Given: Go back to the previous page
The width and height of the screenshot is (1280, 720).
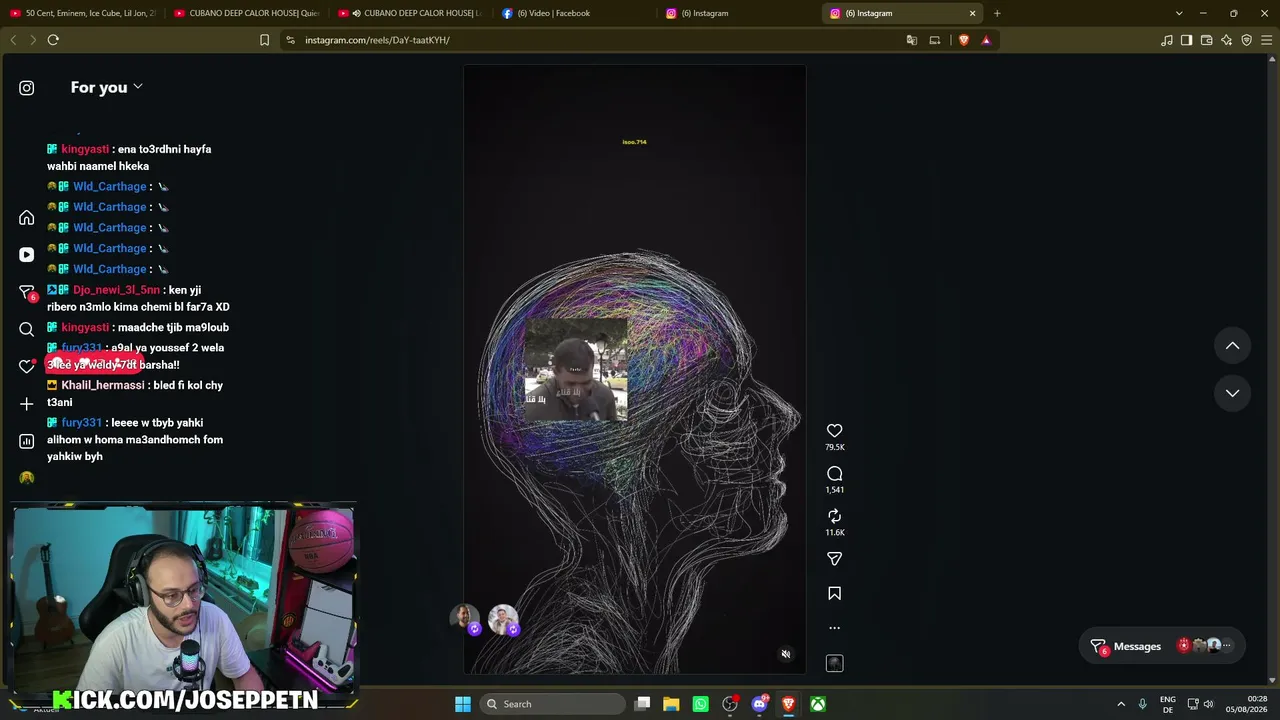Looking at the screenshot, I should [x=13, y=40].
